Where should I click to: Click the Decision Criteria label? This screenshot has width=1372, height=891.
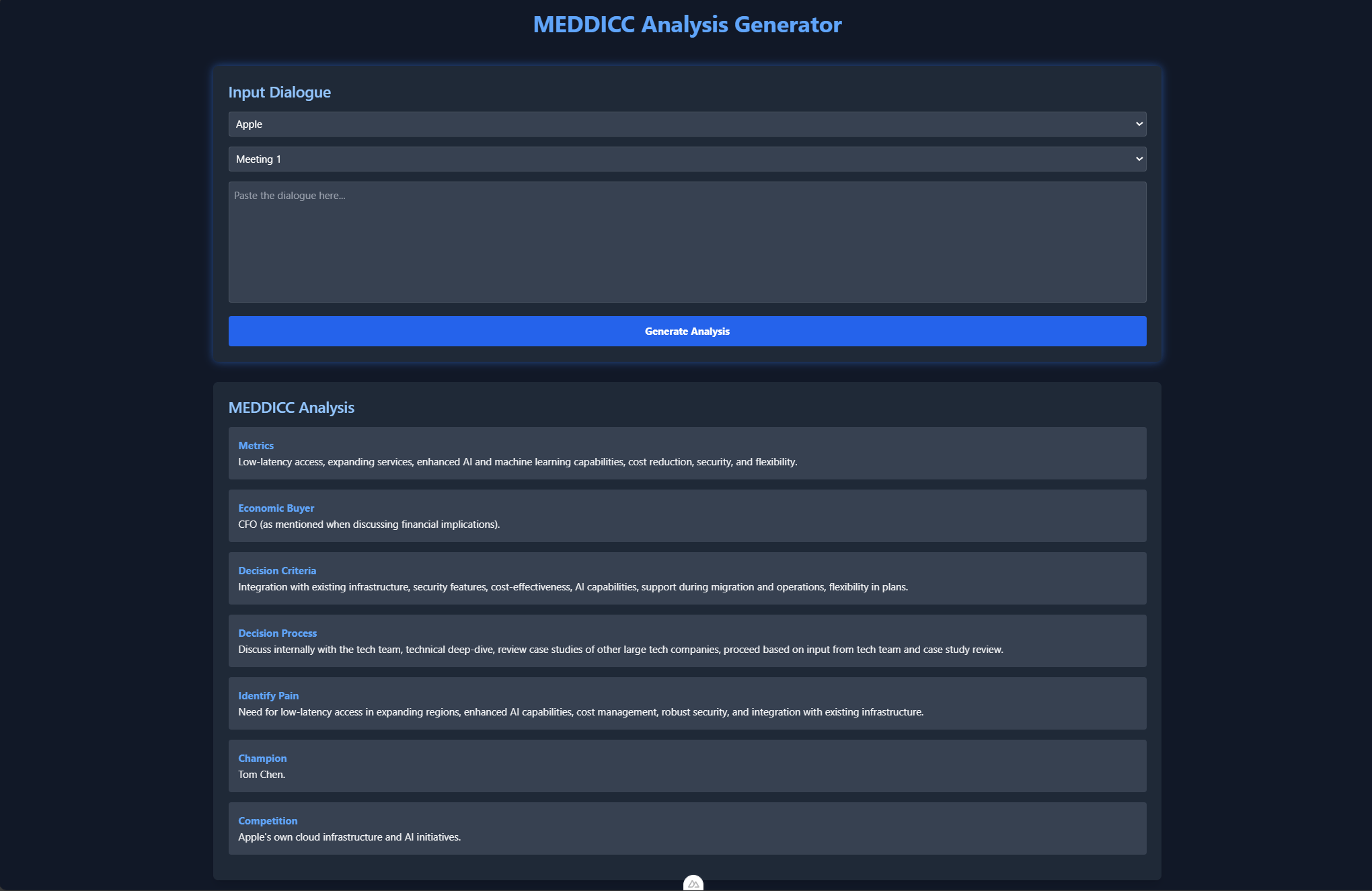277,571
